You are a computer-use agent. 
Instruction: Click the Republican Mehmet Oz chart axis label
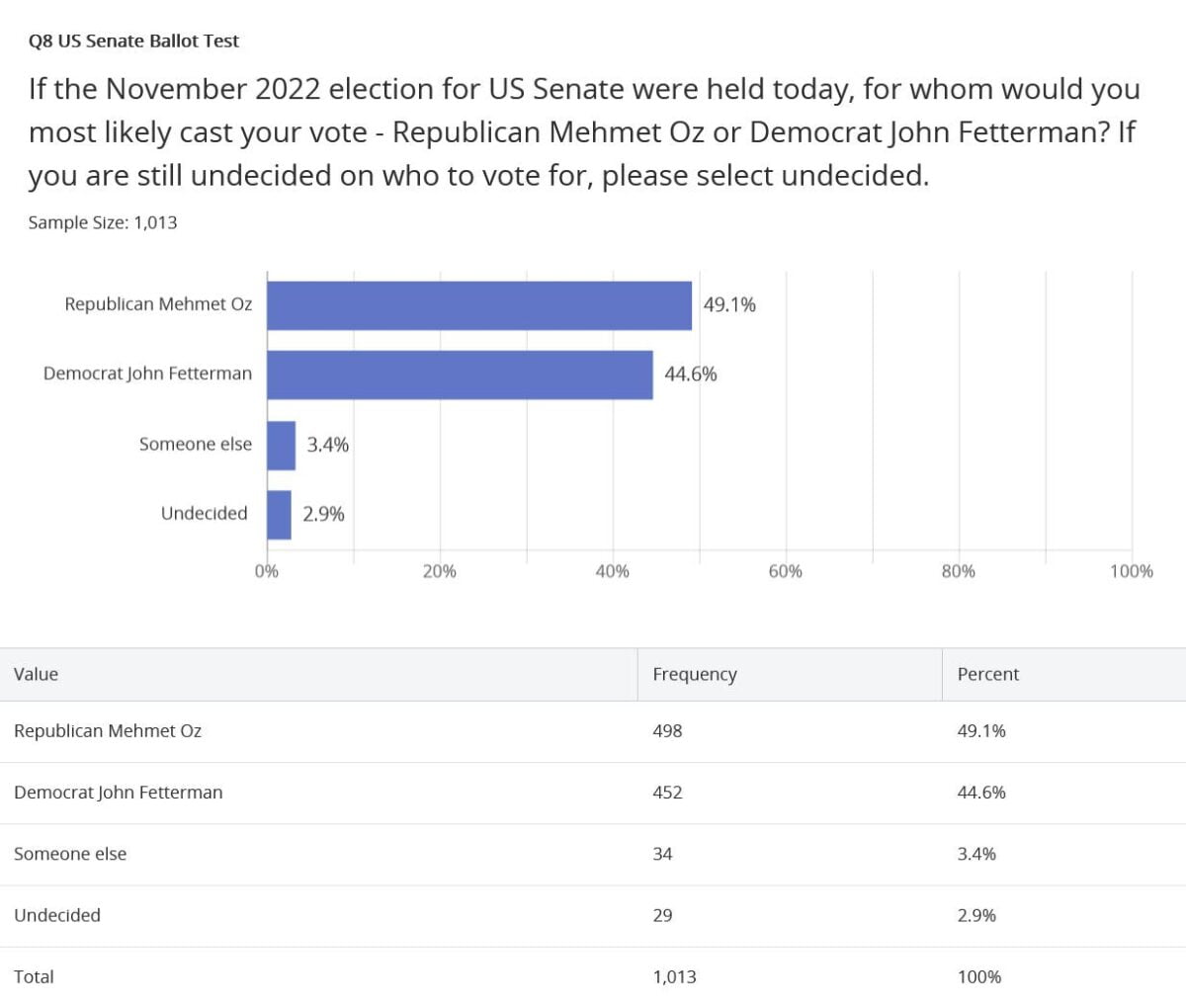158,304
